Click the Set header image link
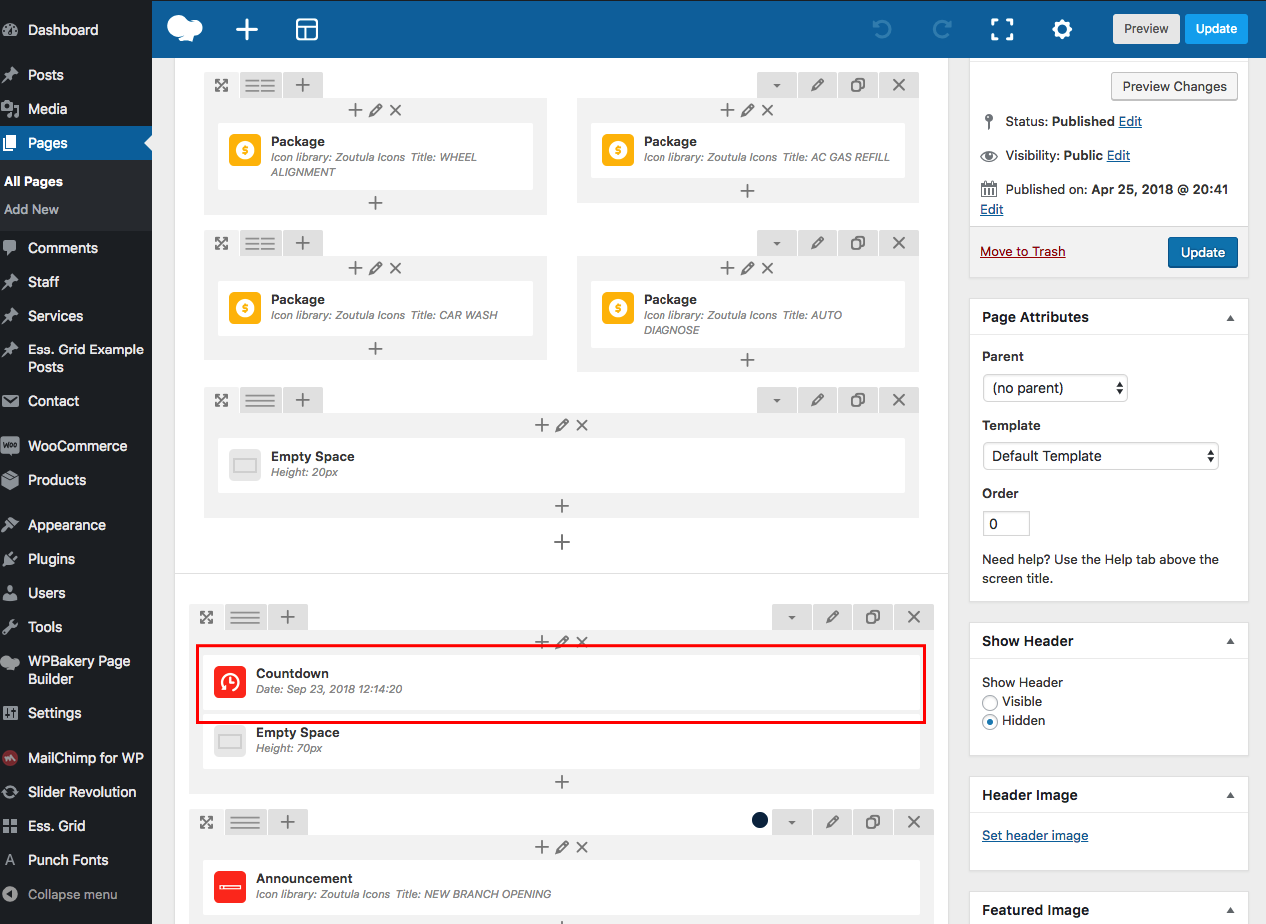 [x=1035, y=836]
